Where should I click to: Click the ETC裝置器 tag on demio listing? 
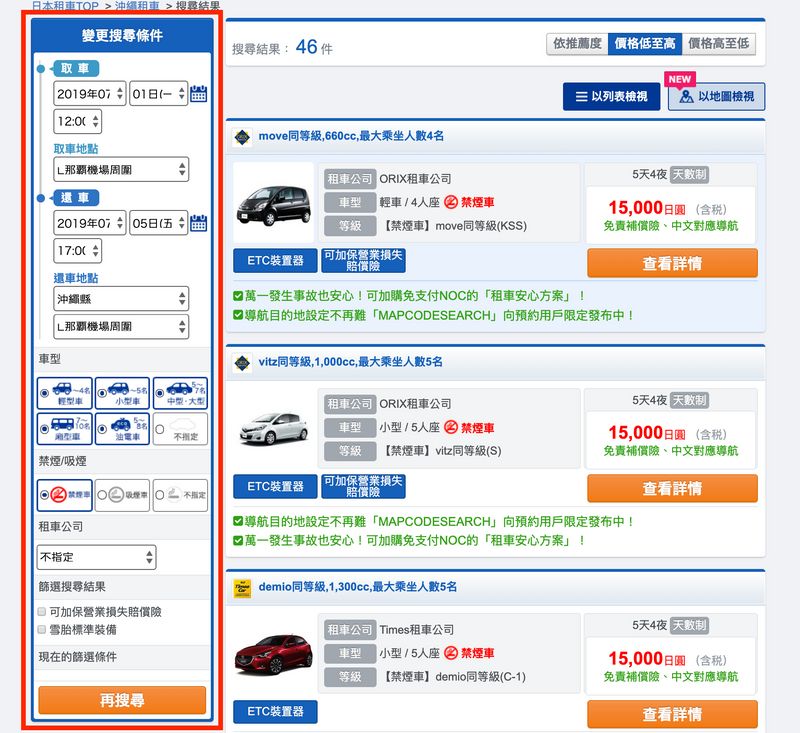275,712
